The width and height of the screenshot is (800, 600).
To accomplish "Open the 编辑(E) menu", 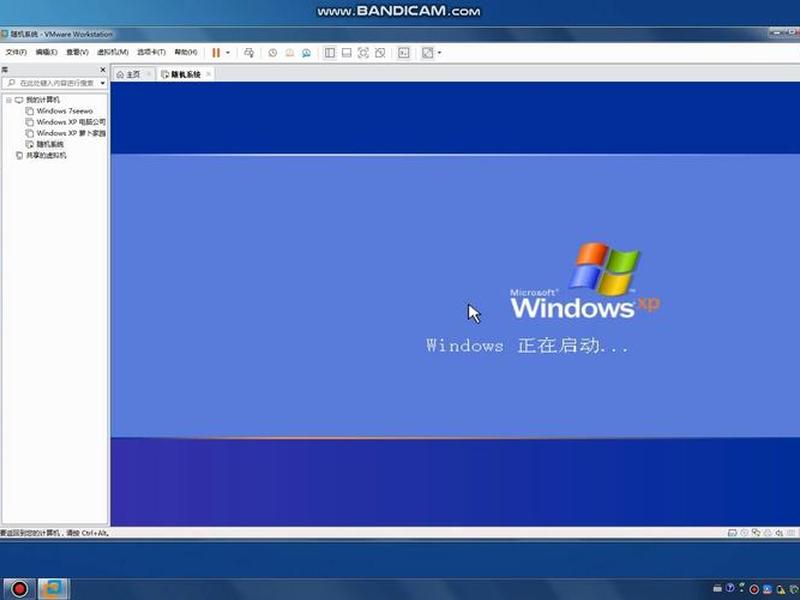I will (46, 52).
